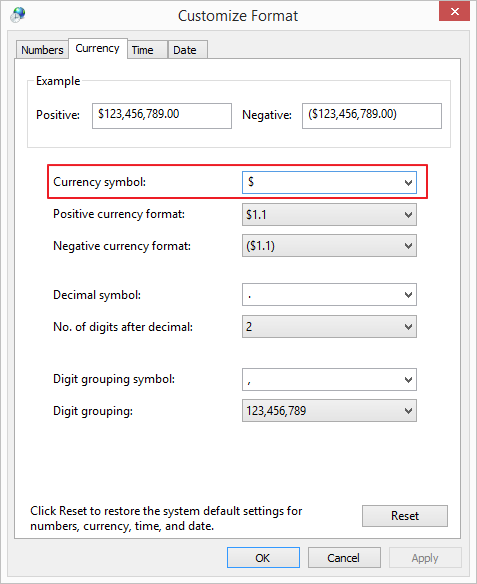Click the Decimal symbol text field
The width and height of the screenshot is (477, 584).
click(322, 295)
